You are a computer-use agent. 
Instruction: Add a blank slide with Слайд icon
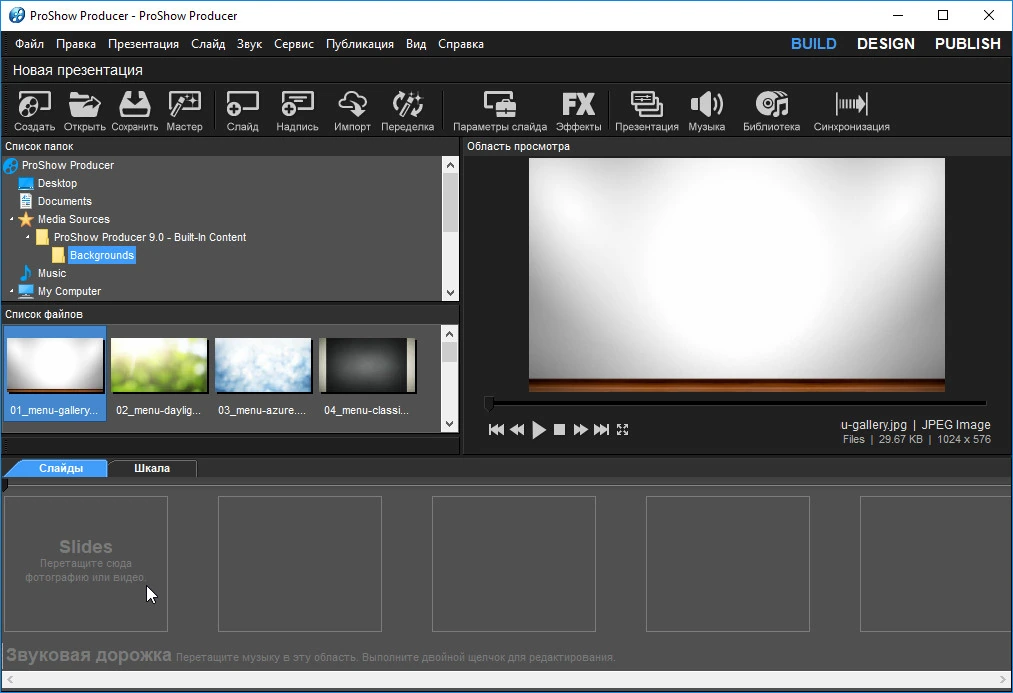(242, 111)
